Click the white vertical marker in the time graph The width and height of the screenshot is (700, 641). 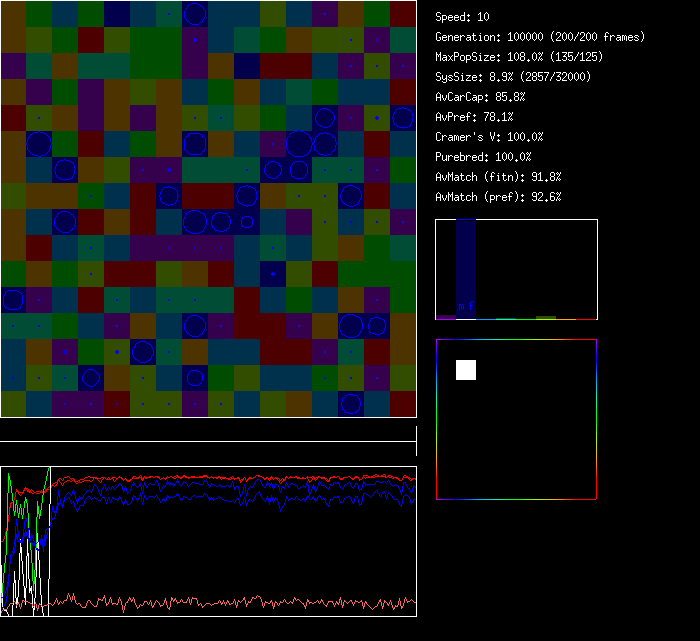pos(48,540)
